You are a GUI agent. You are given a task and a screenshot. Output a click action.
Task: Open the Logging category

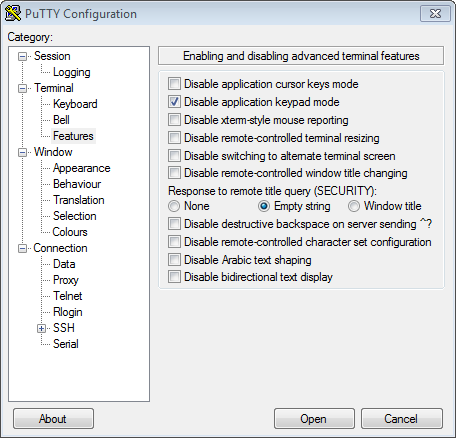[x=72, y=72]
